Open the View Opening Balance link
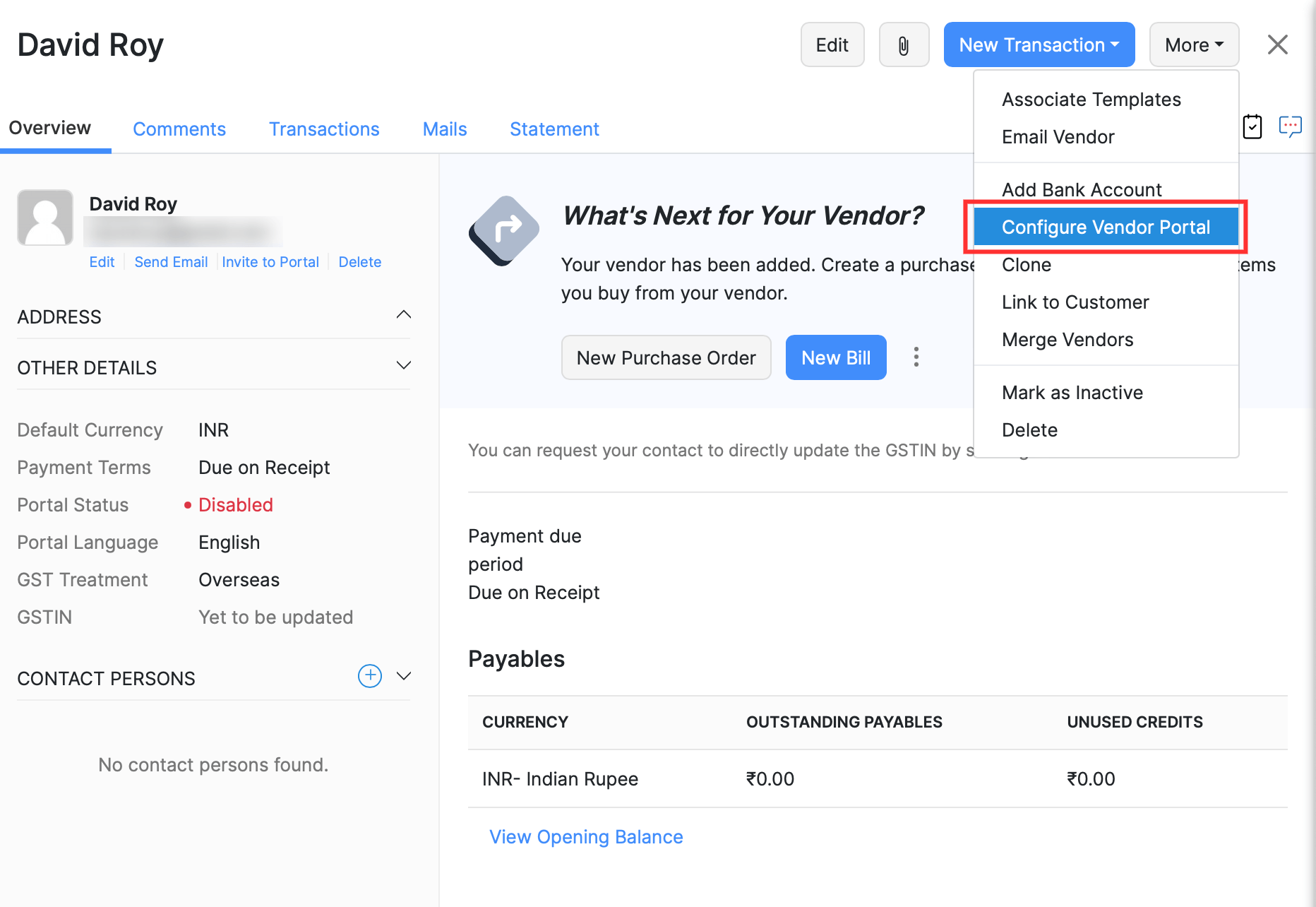1316x907 pixels. click(x=586, y=836)
